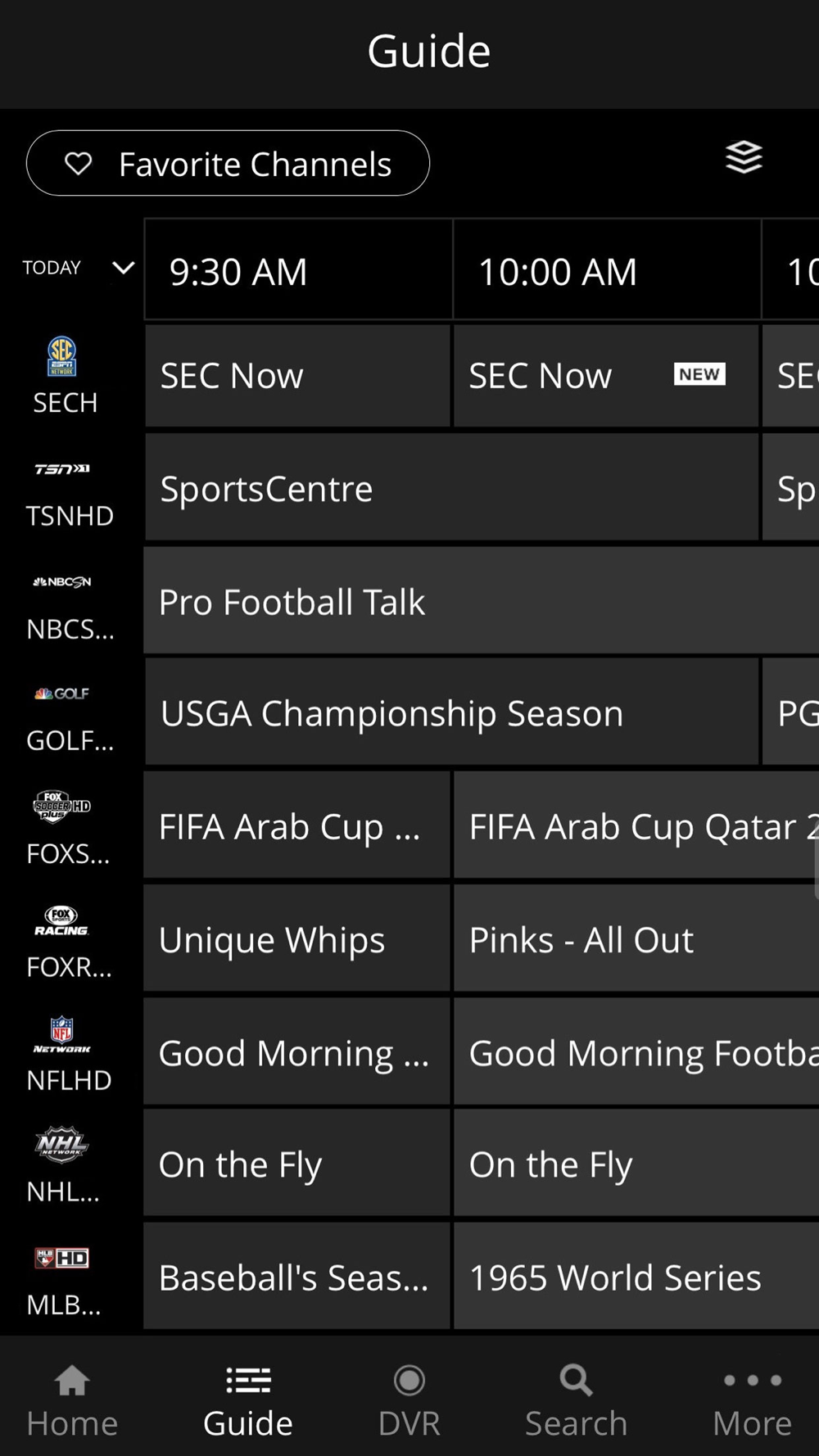Open the NBCSN channel logo
The width and height of the screenshot is (819, 1456).
(x=62, y=582)
